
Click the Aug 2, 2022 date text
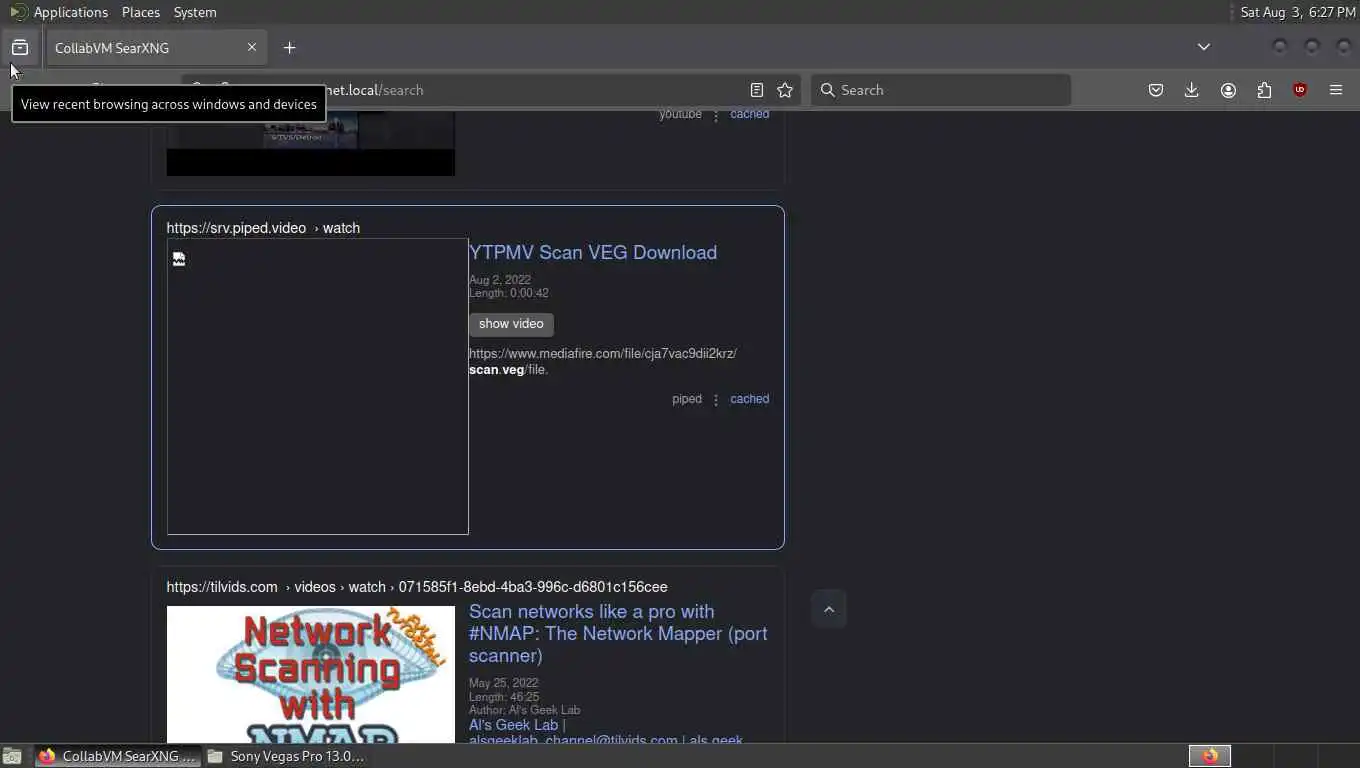pyautogui.click(x=500, y=280)
